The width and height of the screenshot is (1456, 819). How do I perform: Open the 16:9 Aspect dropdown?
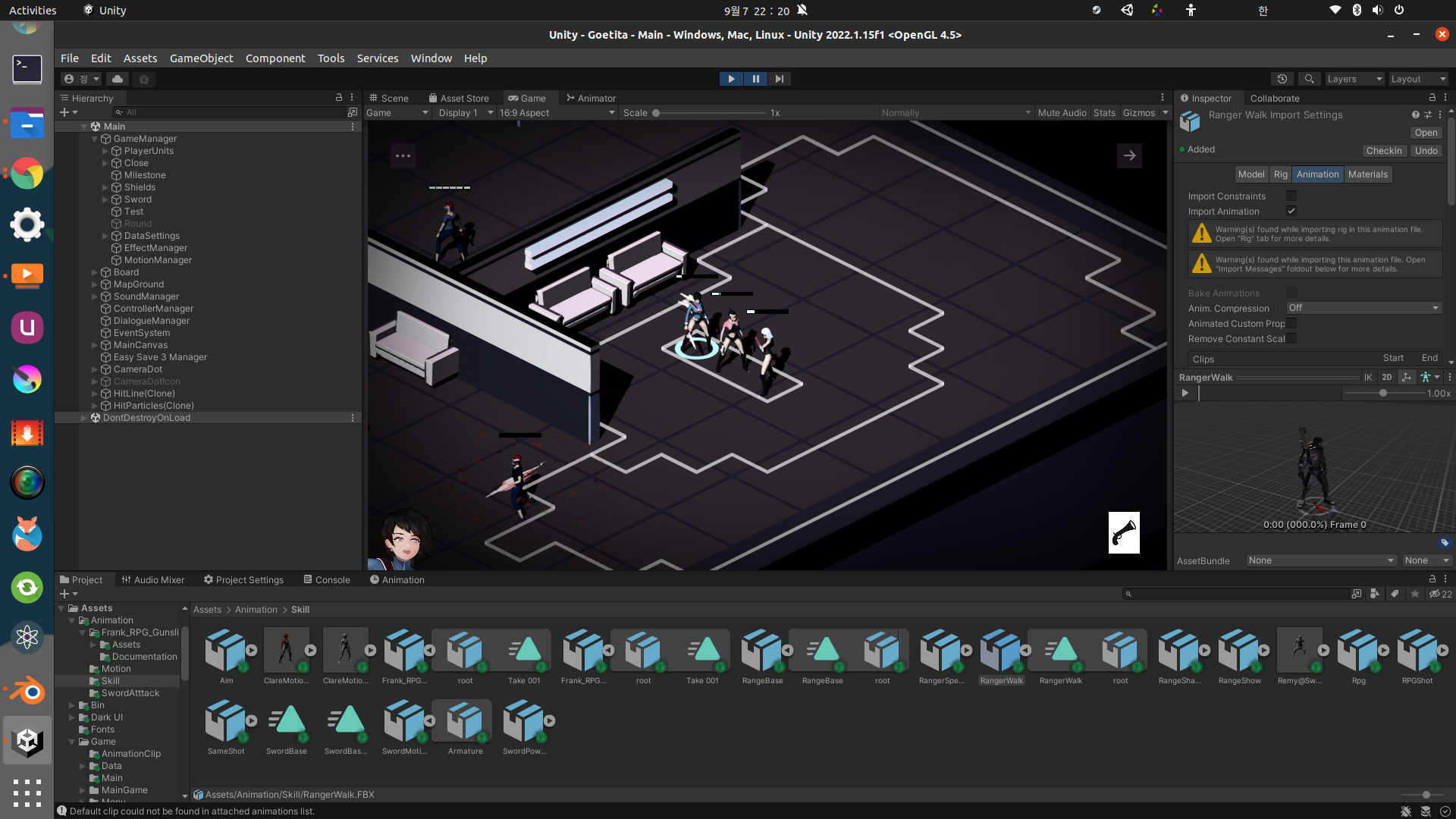[x=557, y=113]
